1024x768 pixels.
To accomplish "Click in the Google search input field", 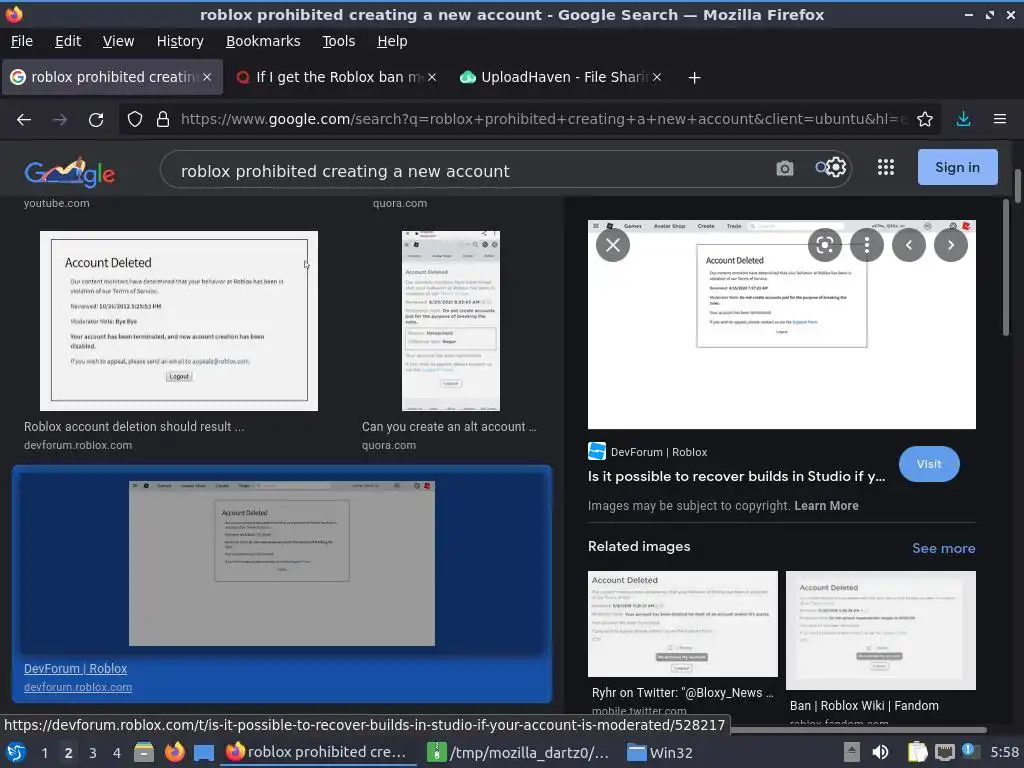I will point(470,171).
